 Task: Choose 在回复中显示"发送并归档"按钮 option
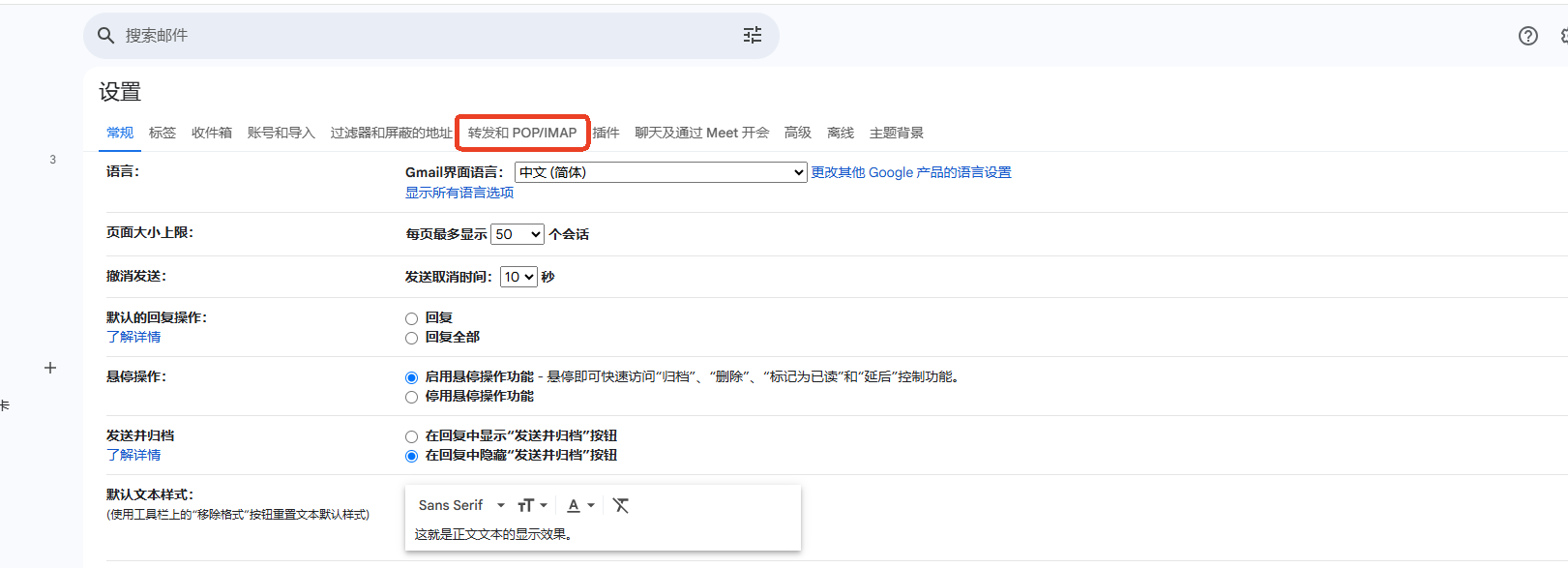411,436
